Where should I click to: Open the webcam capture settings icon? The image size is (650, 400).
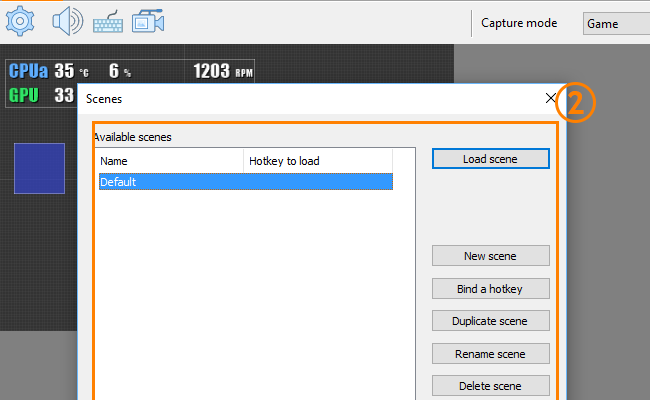tap(148, 21)
